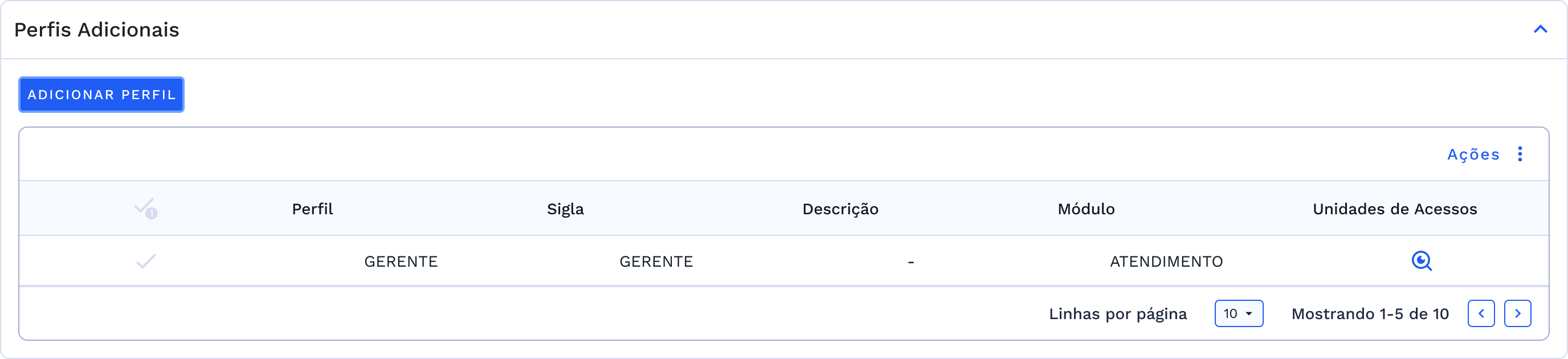Deselect the GERENTE row checkmark
The width and height of the screenshot is (1568, 359).
tap(145, 261)
